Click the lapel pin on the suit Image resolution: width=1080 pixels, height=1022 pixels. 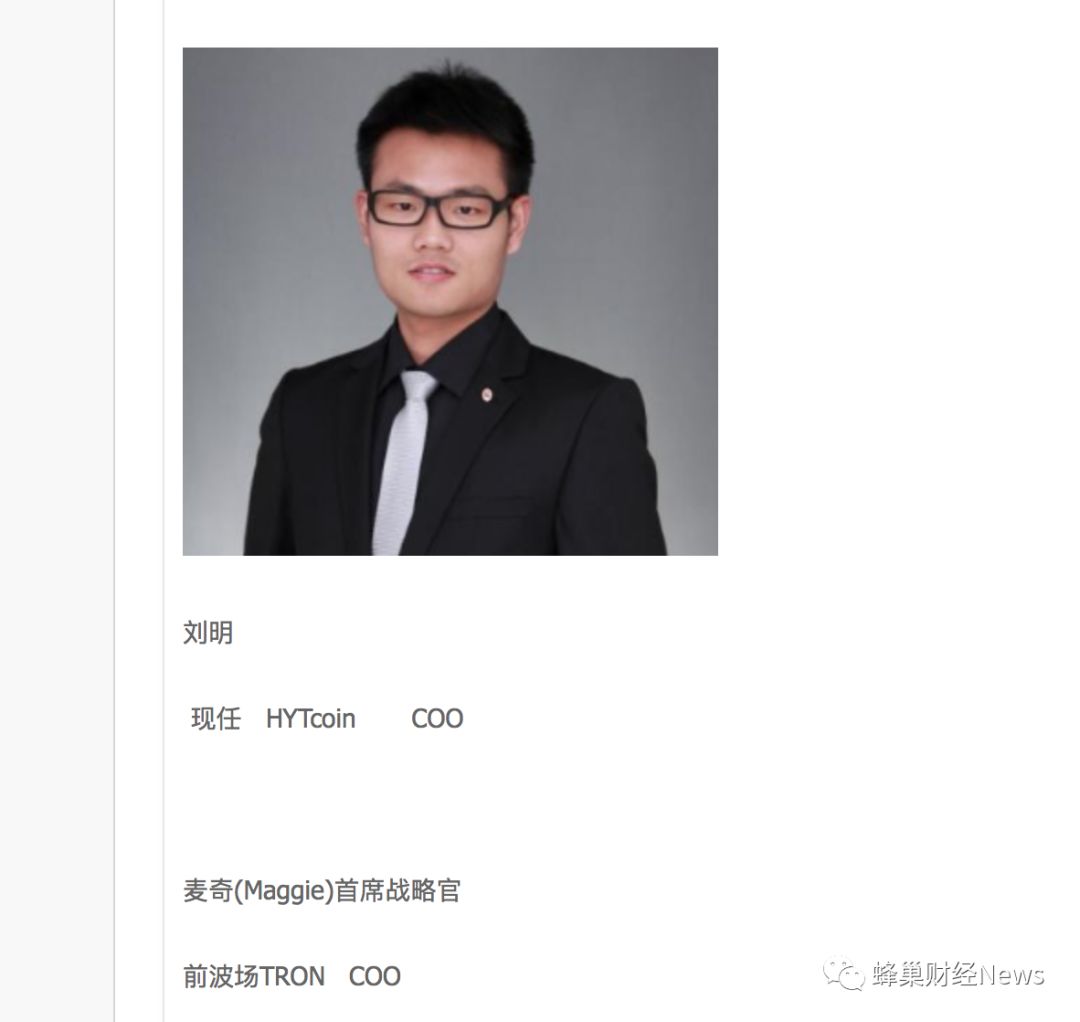pyautogui.click(x=486, y=395)
